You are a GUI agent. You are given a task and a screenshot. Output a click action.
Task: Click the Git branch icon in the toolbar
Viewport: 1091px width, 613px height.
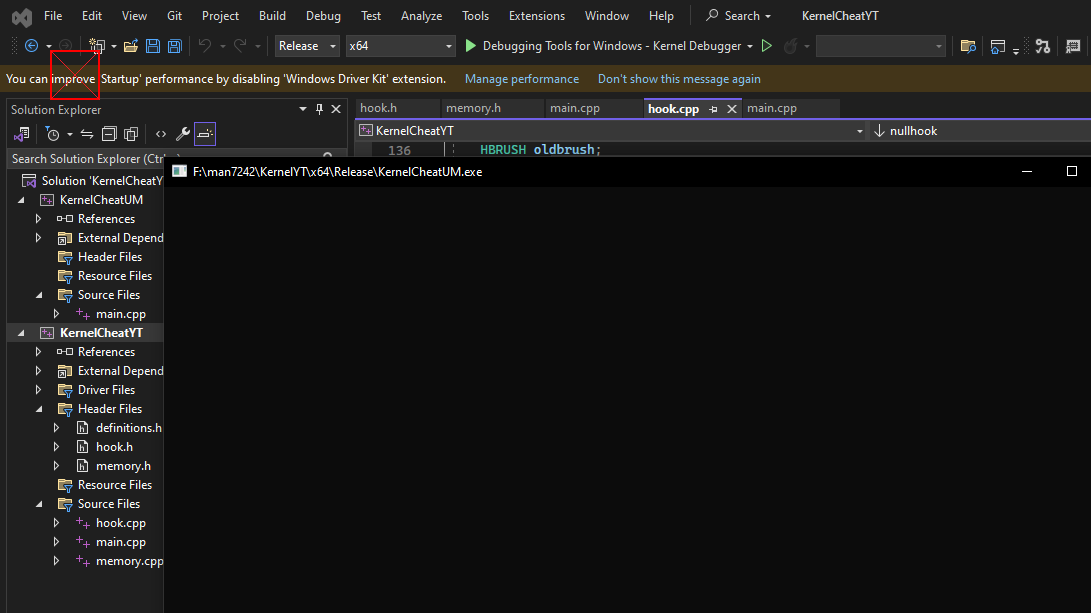1042,46
